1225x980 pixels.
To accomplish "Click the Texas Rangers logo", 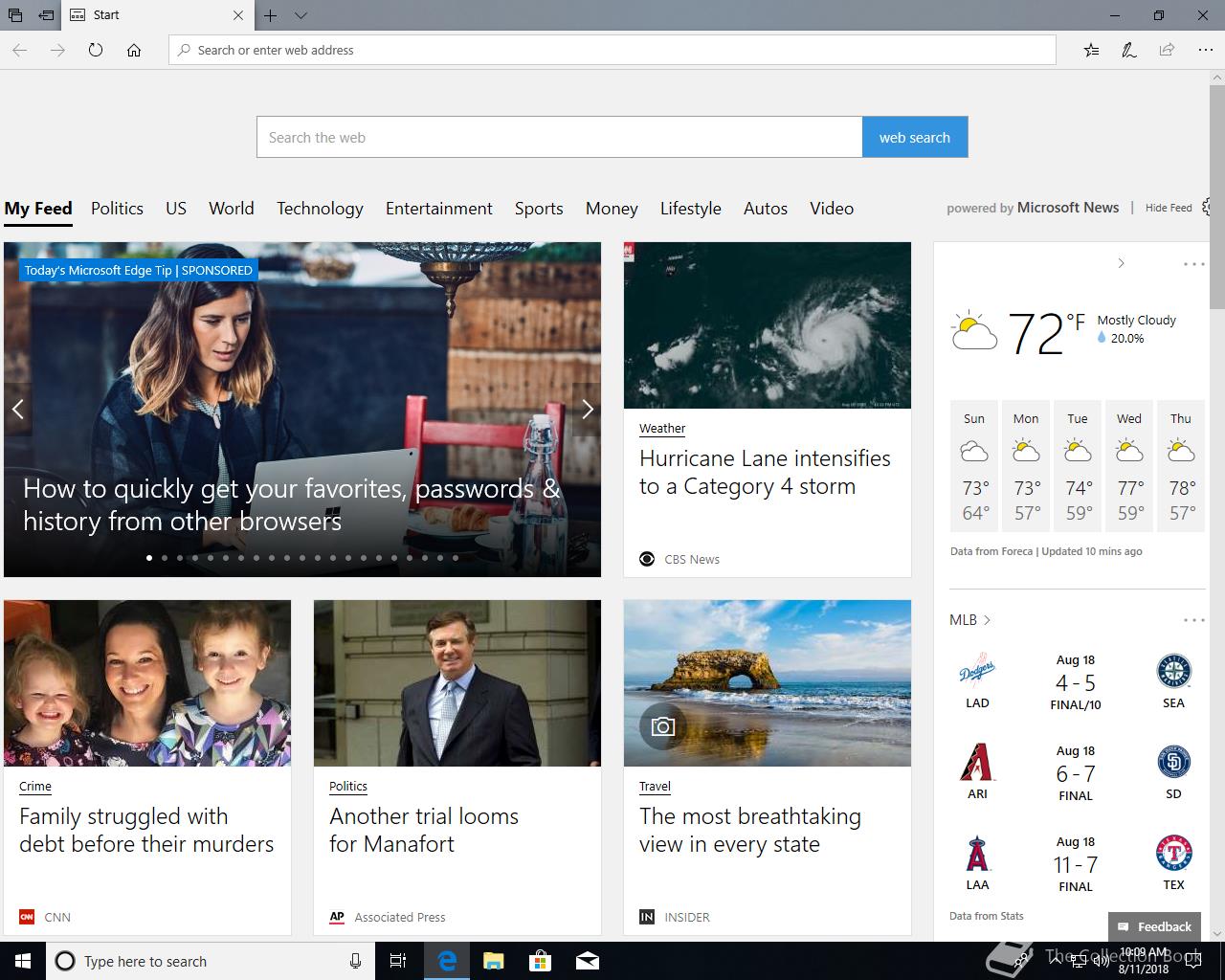I will [1173, 854].
